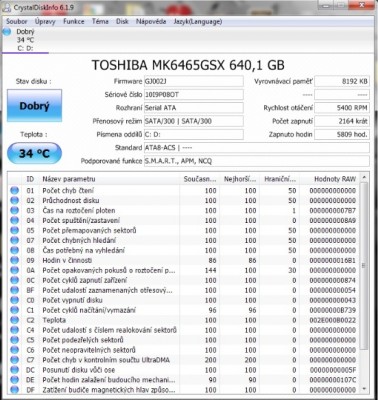Click the scrollbar down arrow in attribute list
Viewport: 378px width, 400px height.
pyautogui.click(x=364, y=389)
